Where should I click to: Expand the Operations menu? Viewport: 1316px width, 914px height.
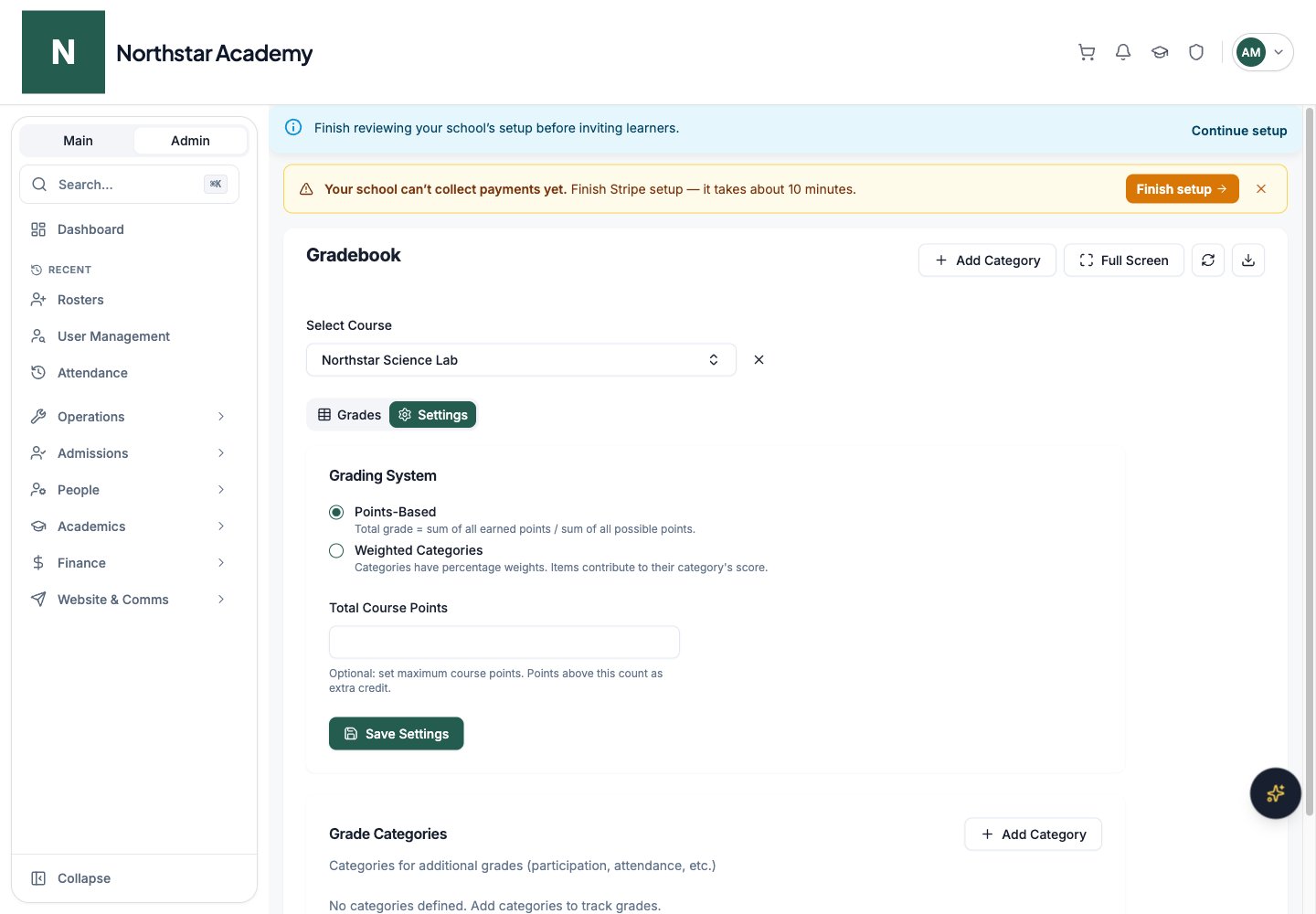pyautogui.click(x=130, y=417)
